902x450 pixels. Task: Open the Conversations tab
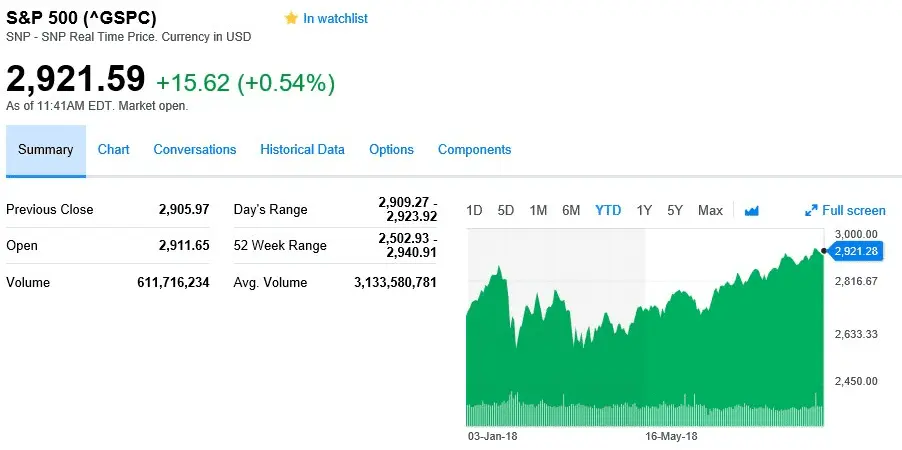pos(195,150)
